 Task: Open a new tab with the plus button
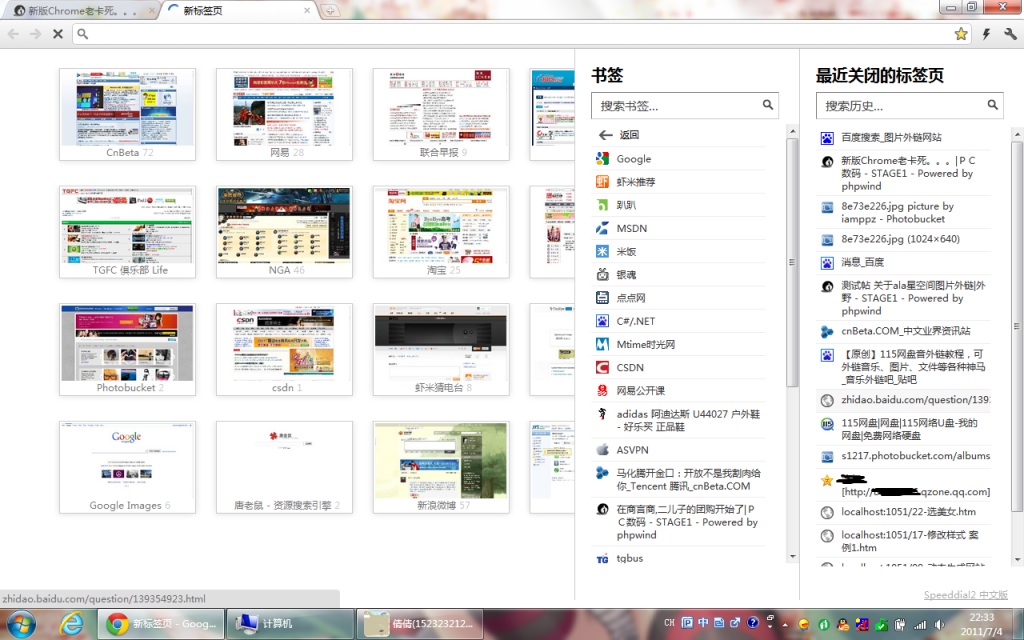point(330,10)
